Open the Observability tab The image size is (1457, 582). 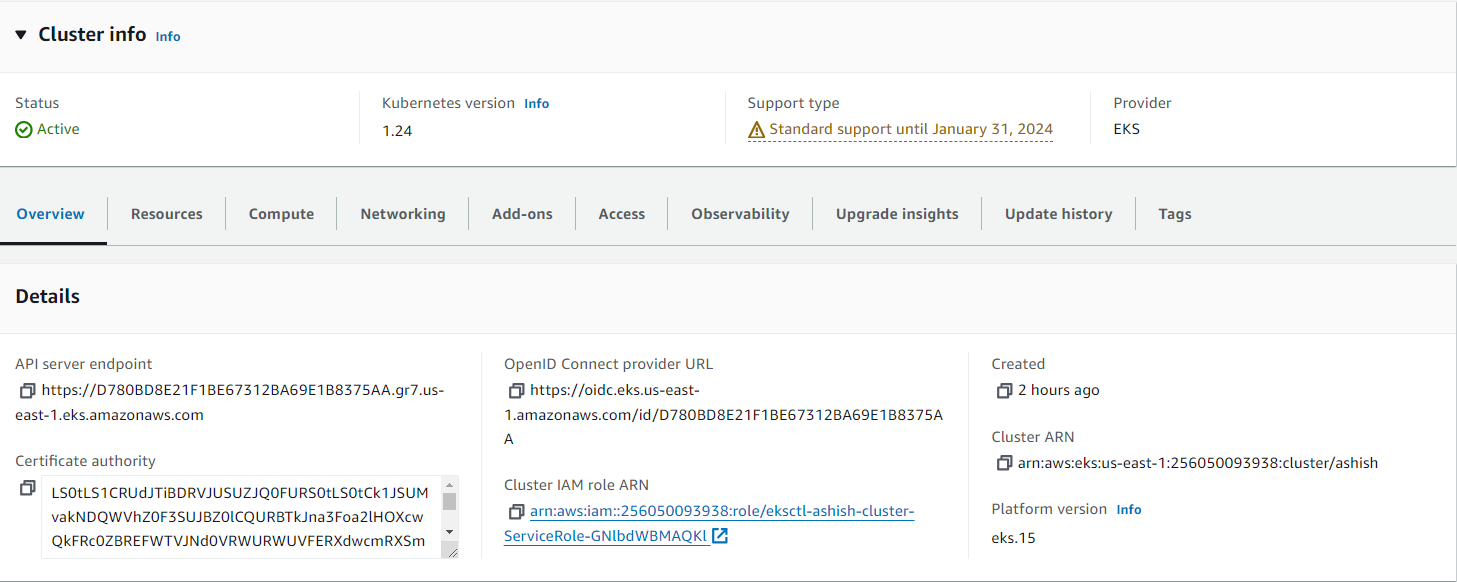740,214
